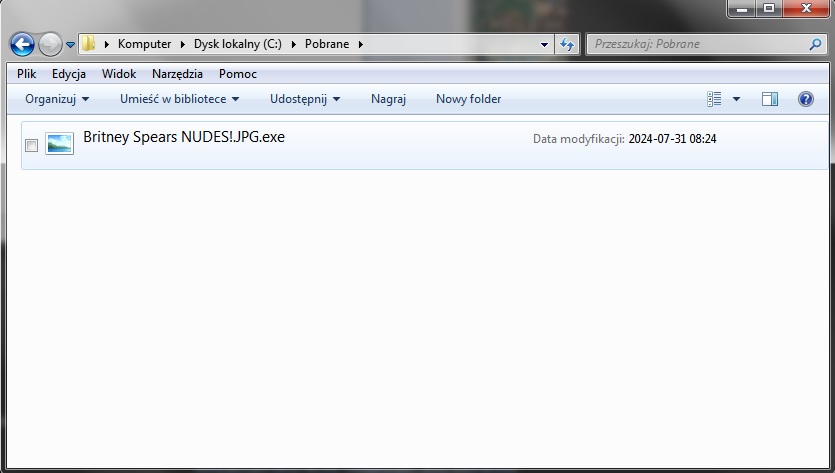Close the Explorer window
The image size is (835, 473).
(x=806, y=9)
